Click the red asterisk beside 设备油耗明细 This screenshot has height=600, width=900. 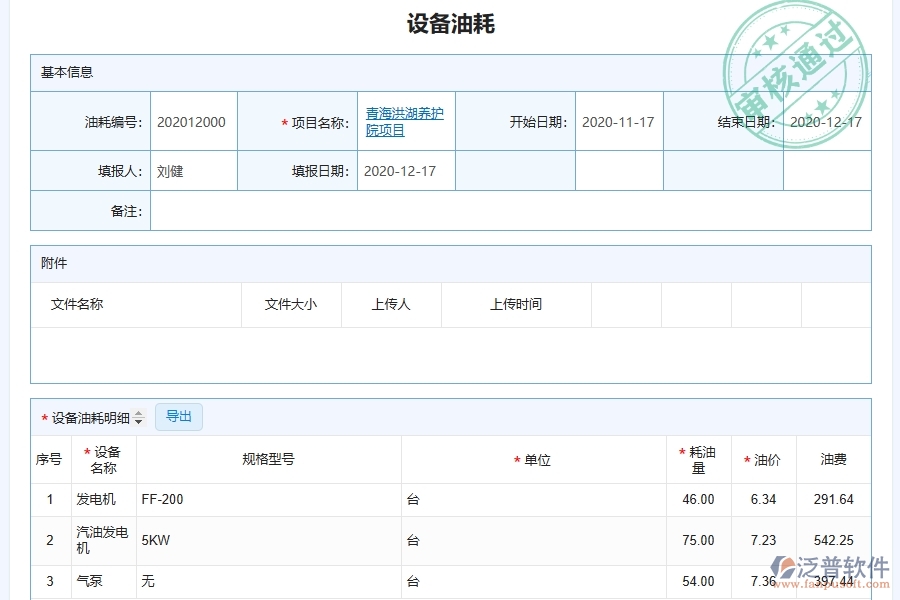coord(44,417)
